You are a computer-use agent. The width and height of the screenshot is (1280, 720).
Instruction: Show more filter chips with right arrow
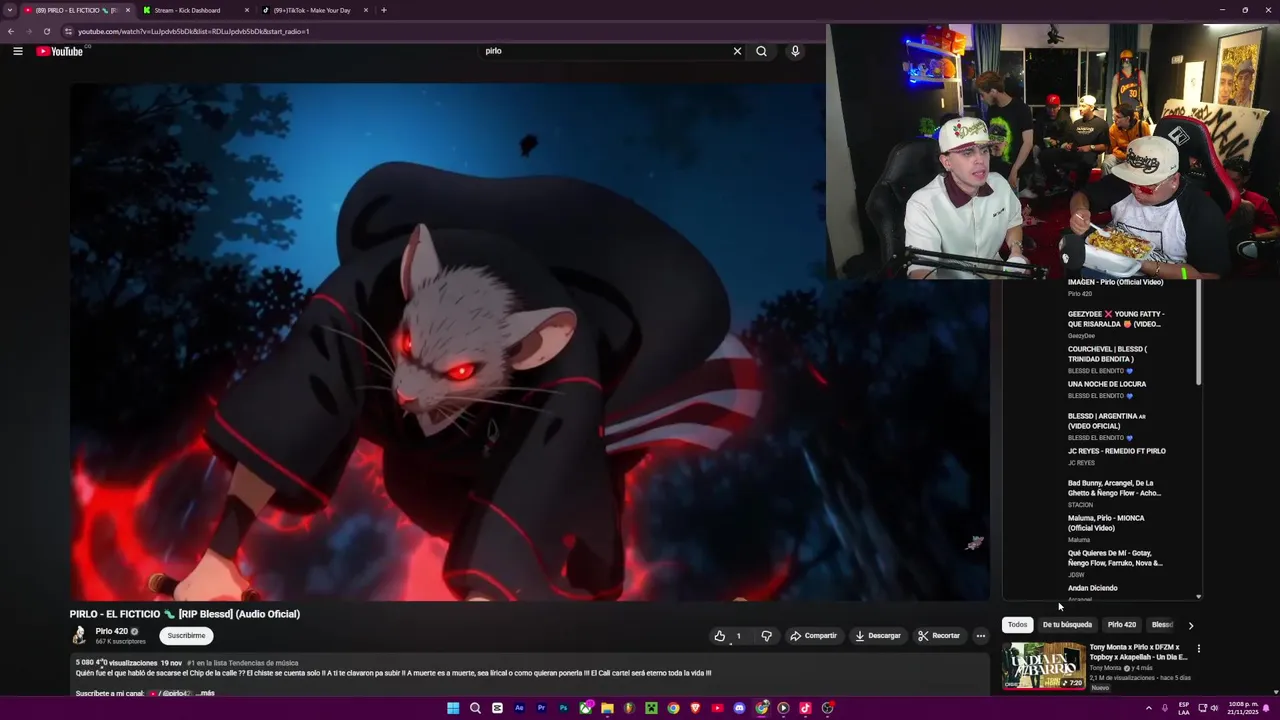coord(1190,625)
